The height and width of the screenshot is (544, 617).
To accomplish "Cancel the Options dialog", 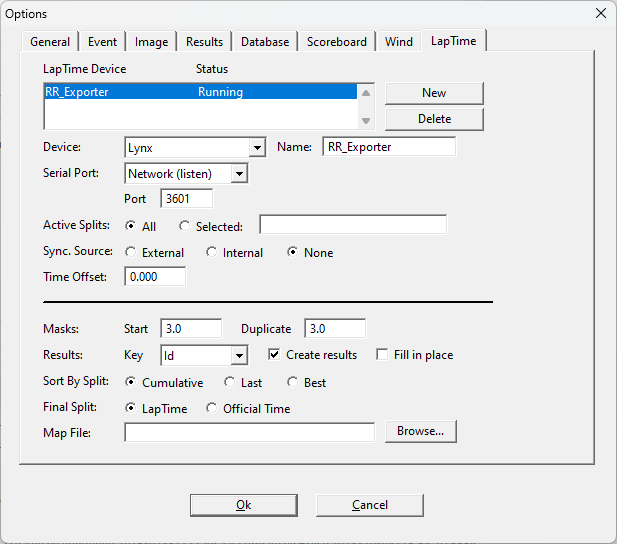I will tap(370, 505).
